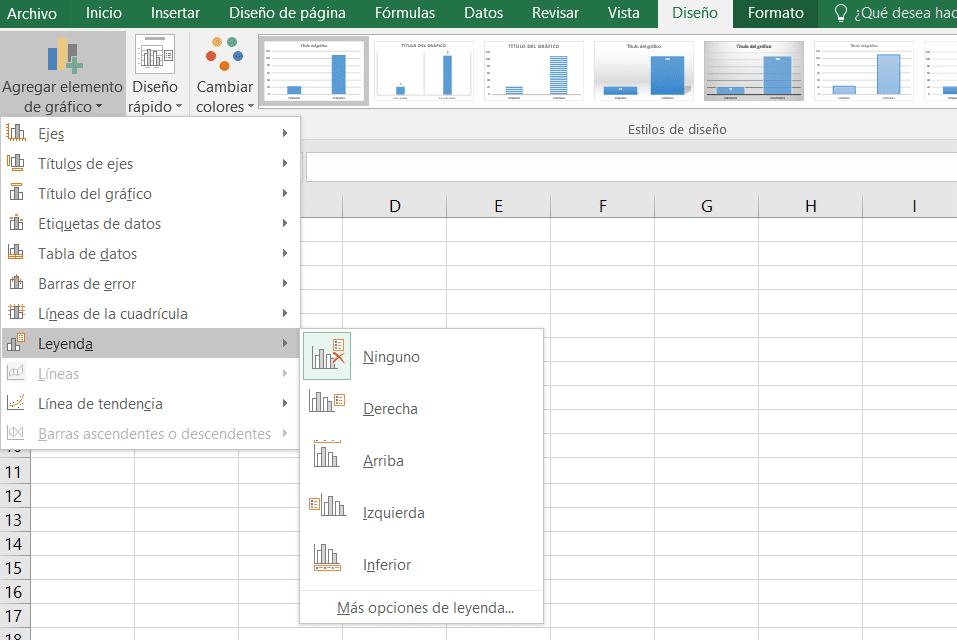
Task: Select the Ninguno legend icon
Action: (327, 356)
